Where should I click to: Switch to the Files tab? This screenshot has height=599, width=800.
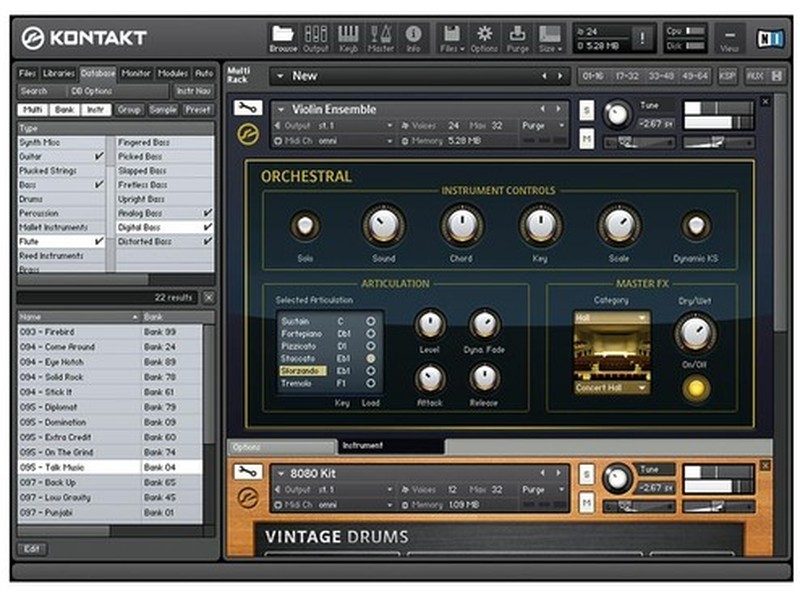coord(28,73)
